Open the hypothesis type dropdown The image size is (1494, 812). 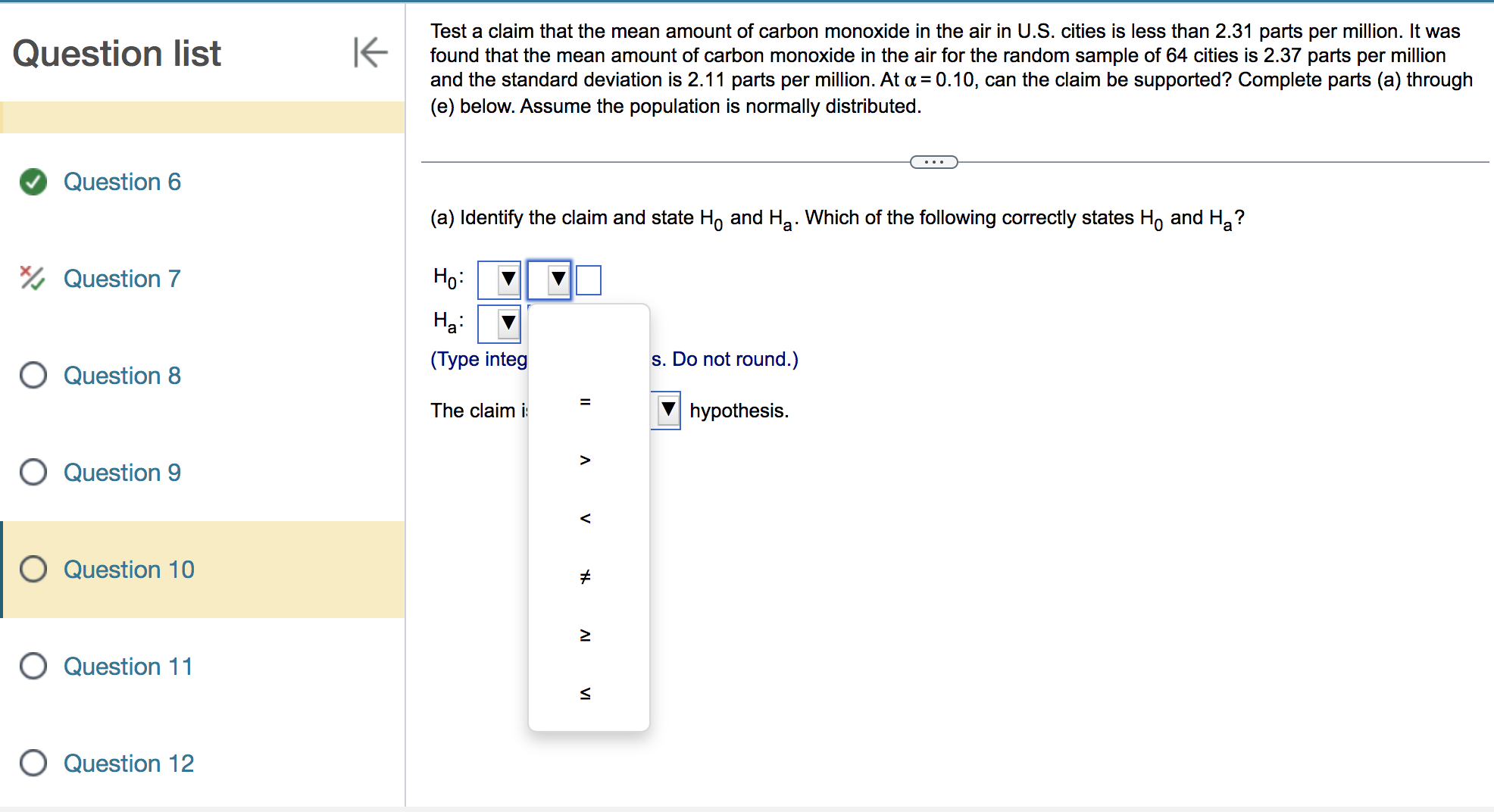click(666, 410)
